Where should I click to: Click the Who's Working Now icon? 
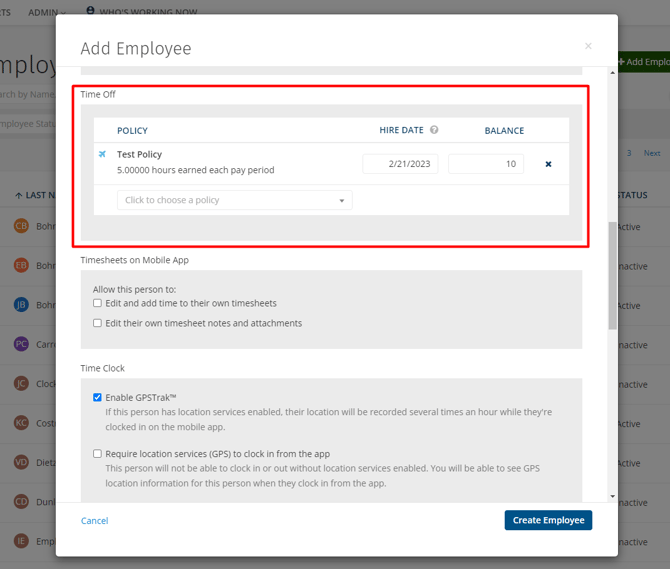click(x=91, y=11)
